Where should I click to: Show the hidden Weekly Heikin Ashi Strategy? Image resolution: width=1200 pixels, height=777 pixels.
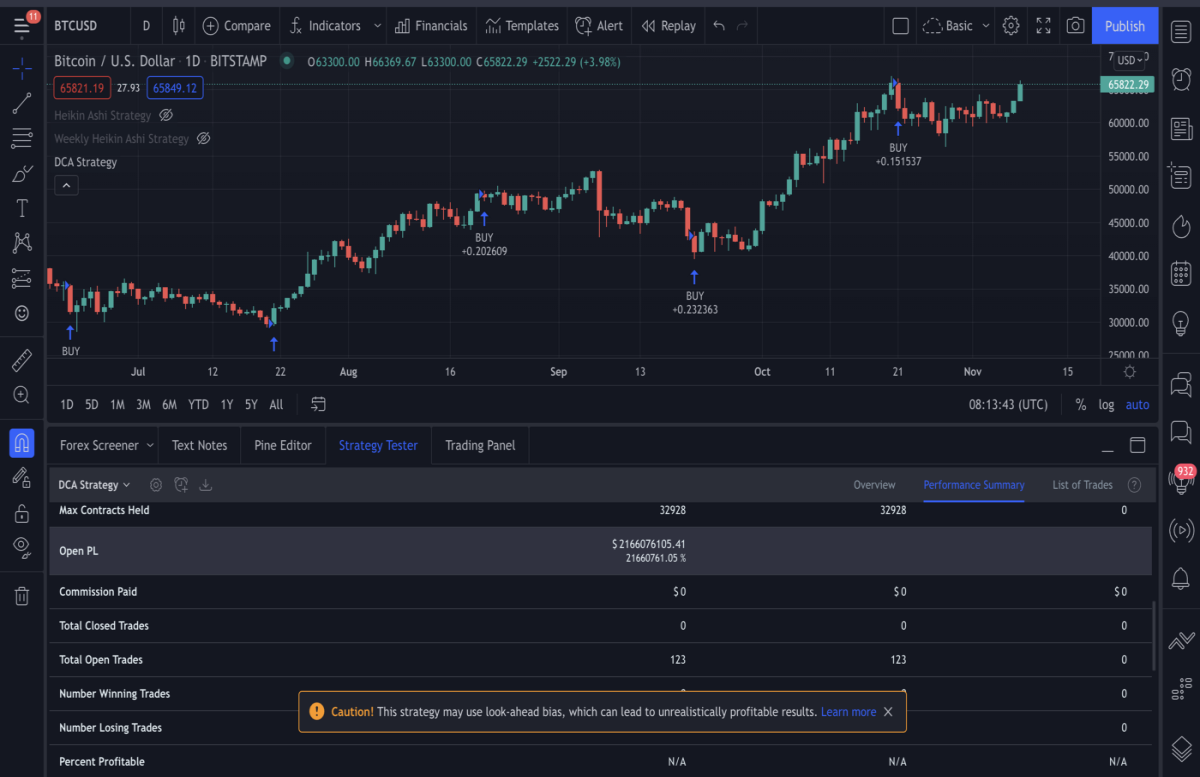coord(203,139)
